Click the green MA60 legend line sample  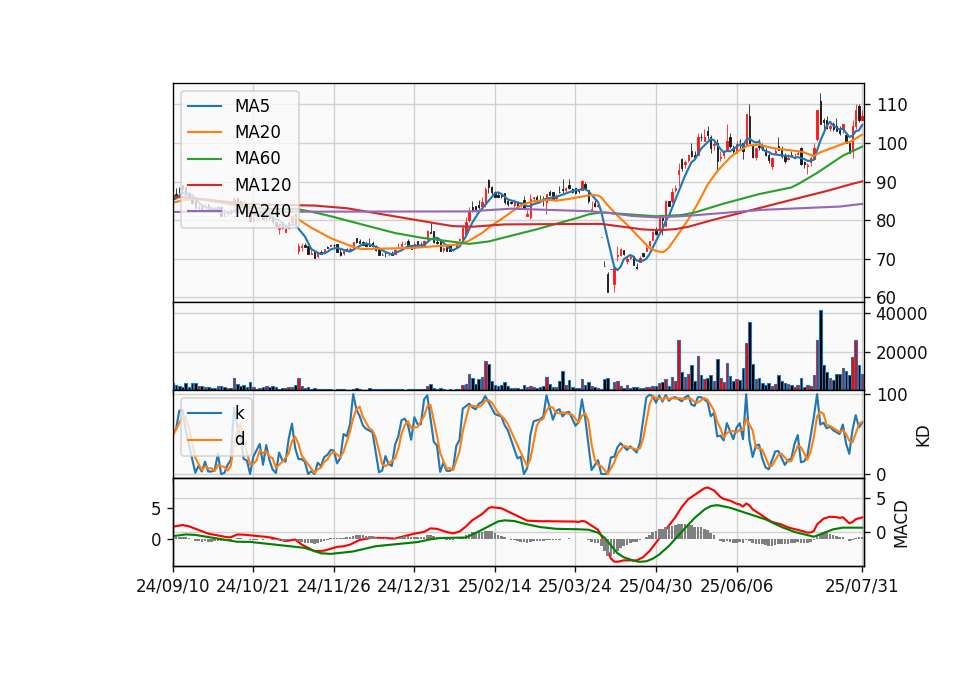[204, 159]
